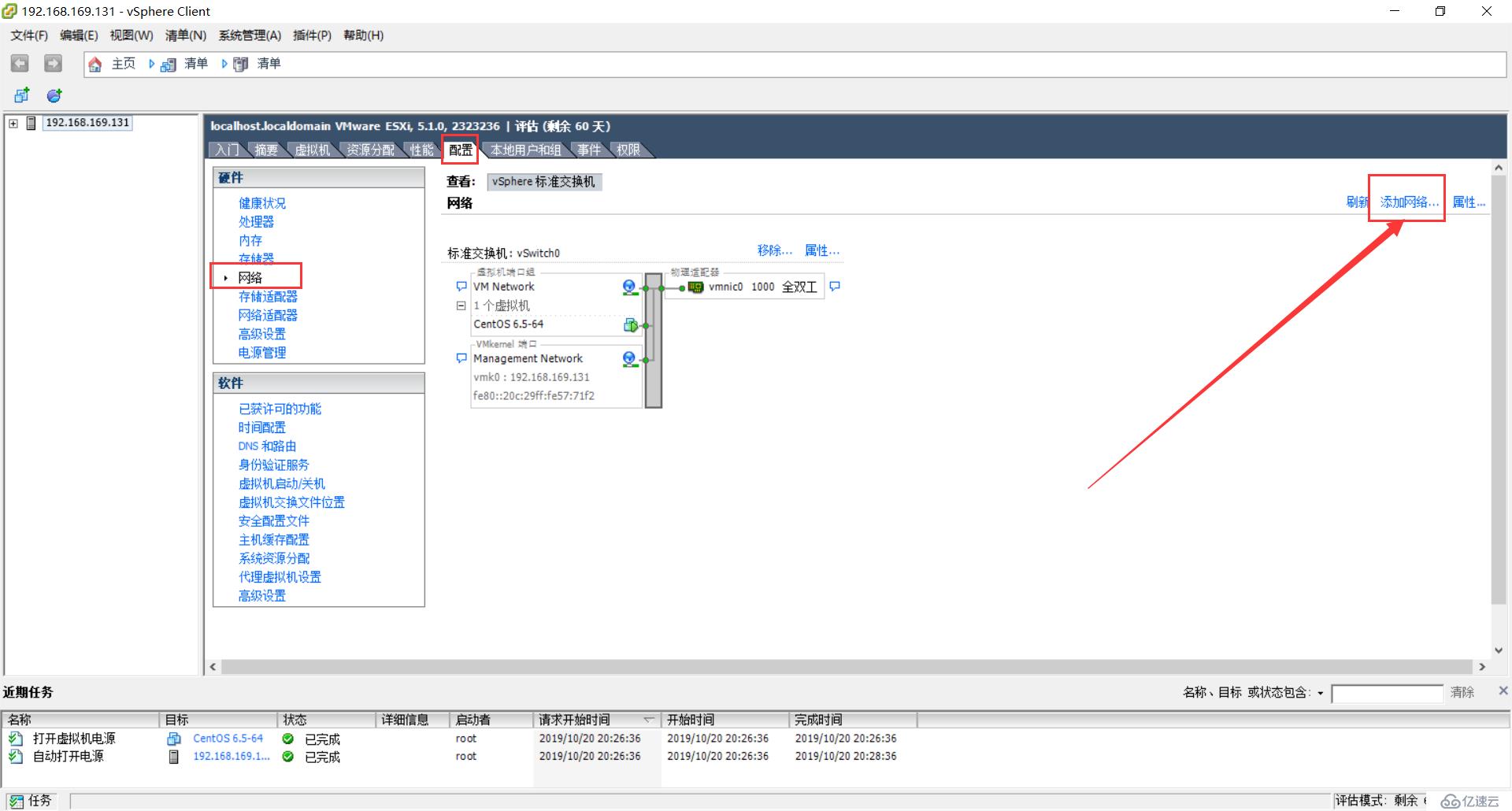
Task: Open 时间配置 in the software list
Action: pos(262,428)
